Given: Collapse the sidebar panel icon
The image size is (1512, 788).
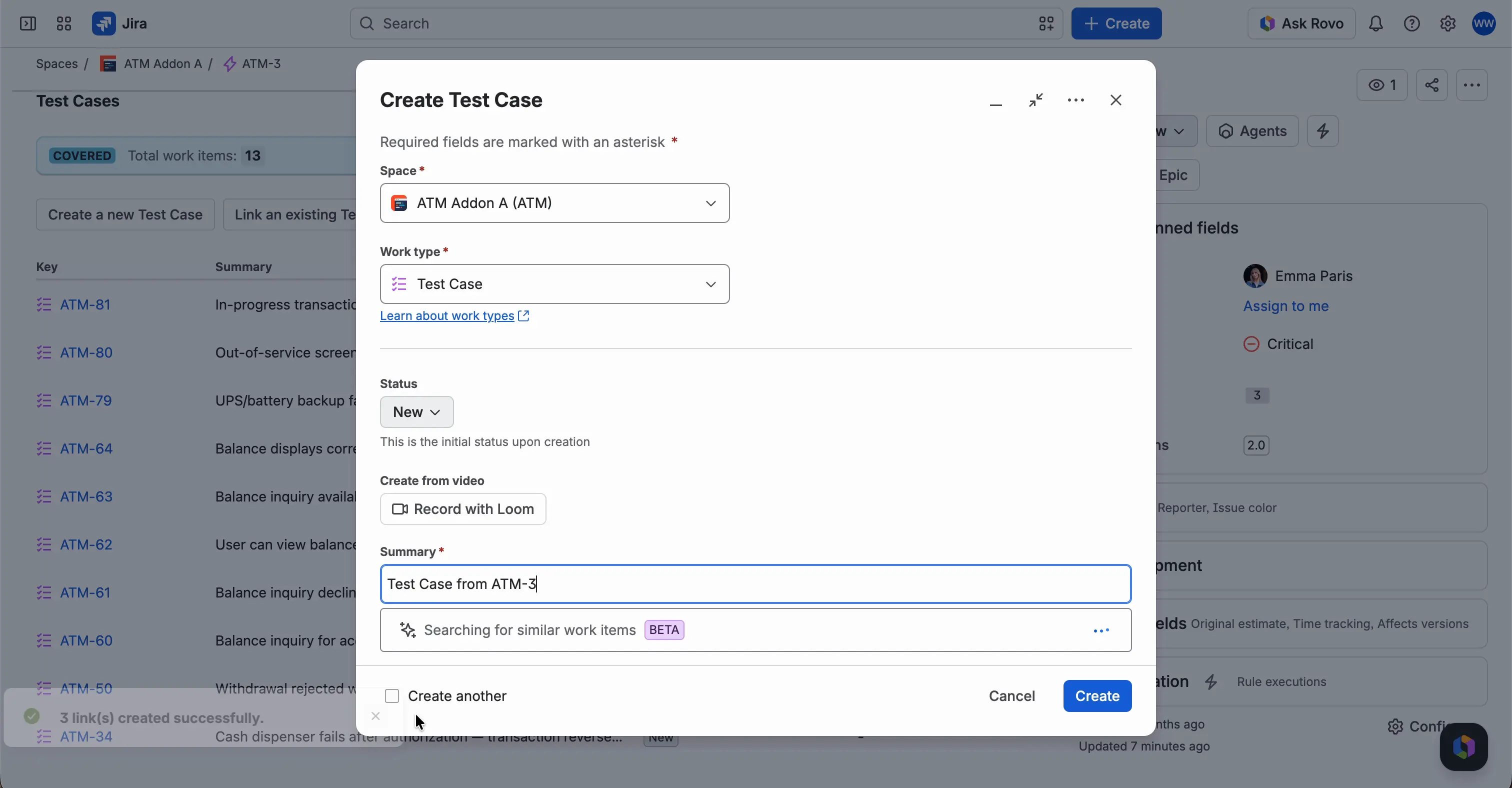Looking at the screenshot, I should [x=27, y=23].
